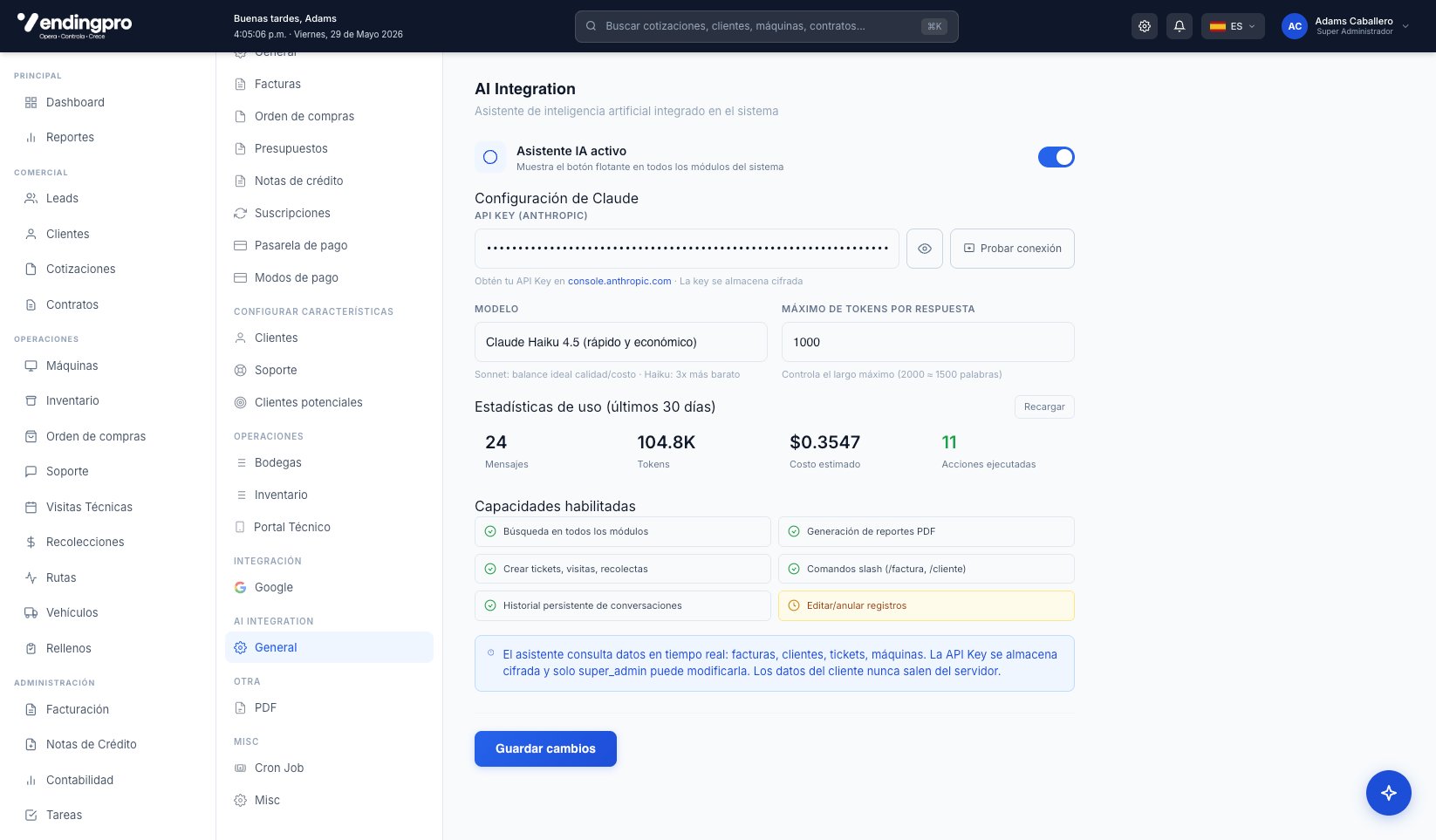Click the API Key password field

coord(687,249)
